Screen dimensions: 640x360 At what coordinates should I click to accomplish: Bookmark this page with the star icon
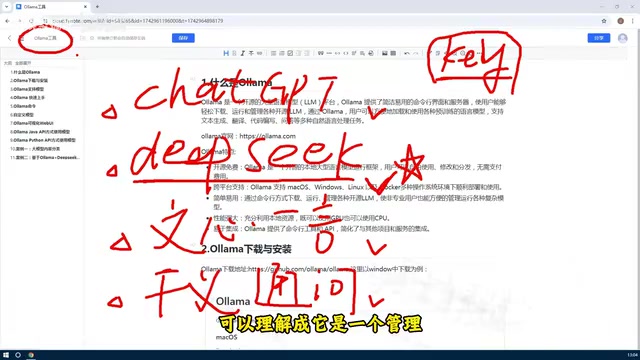(604, 21)
